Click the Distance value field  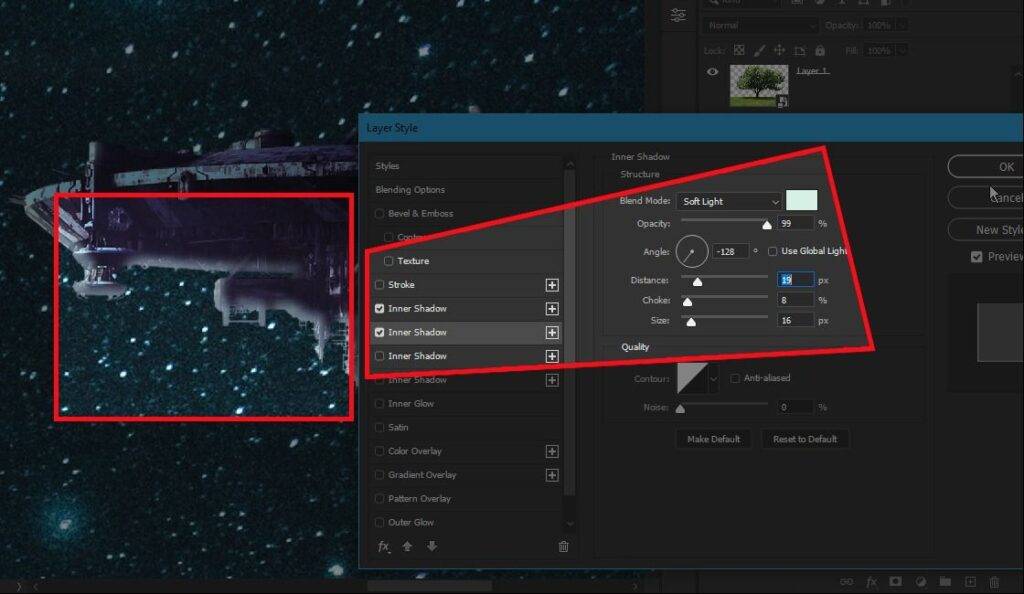pos(795,280)
